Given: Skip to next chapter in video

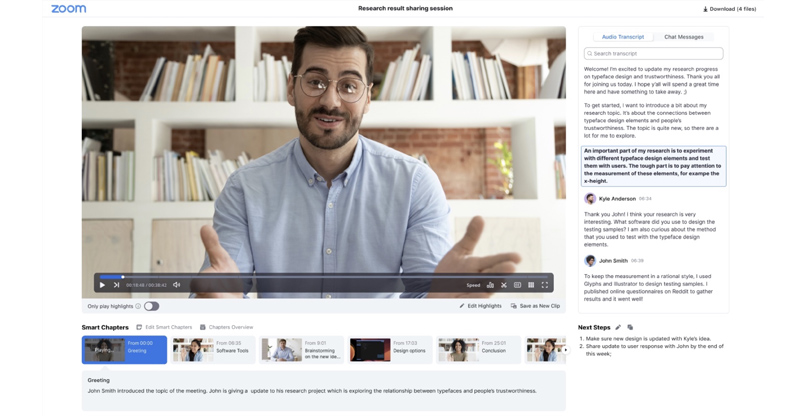Looking at the screenshot, I should pyautogui.click(x=116, y=285).
